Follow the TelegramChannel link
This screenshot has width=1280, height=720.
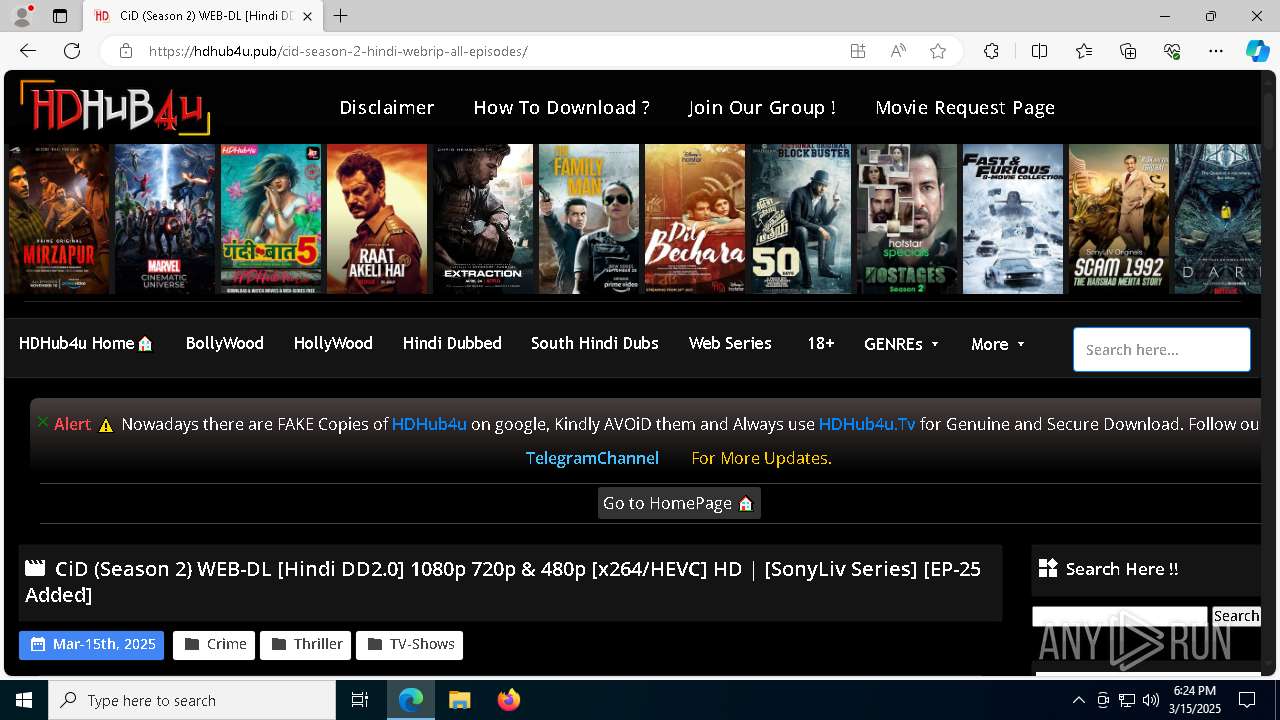[592, 458]
